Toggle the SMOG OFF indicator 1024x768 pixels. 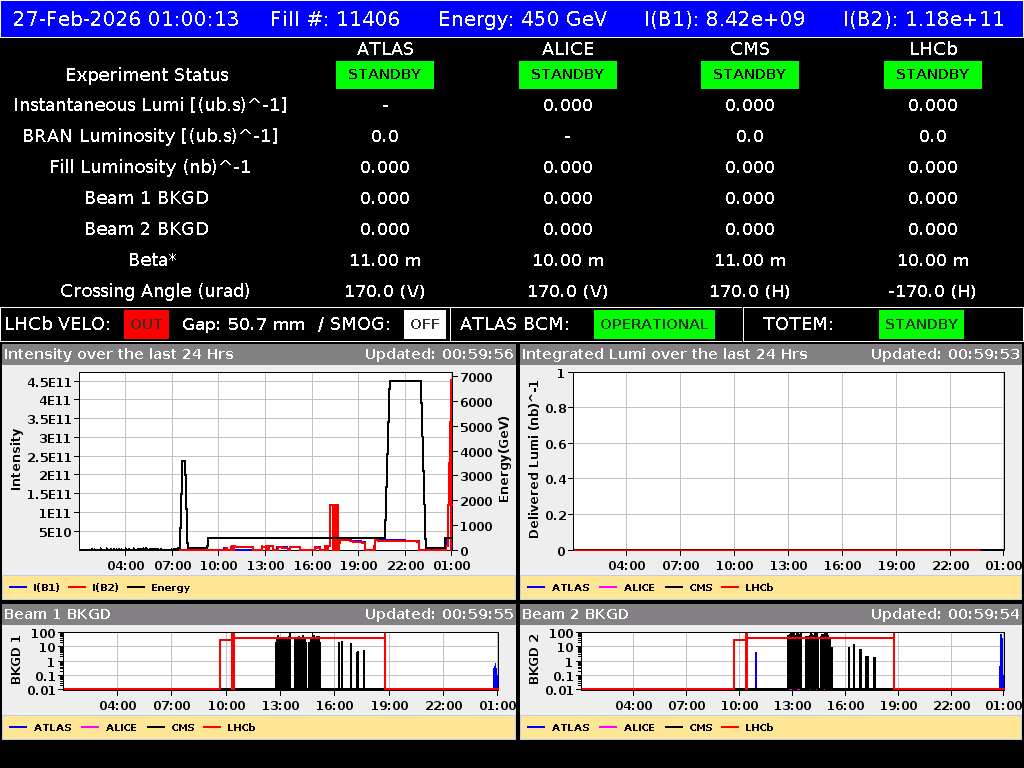pos(426,324)
